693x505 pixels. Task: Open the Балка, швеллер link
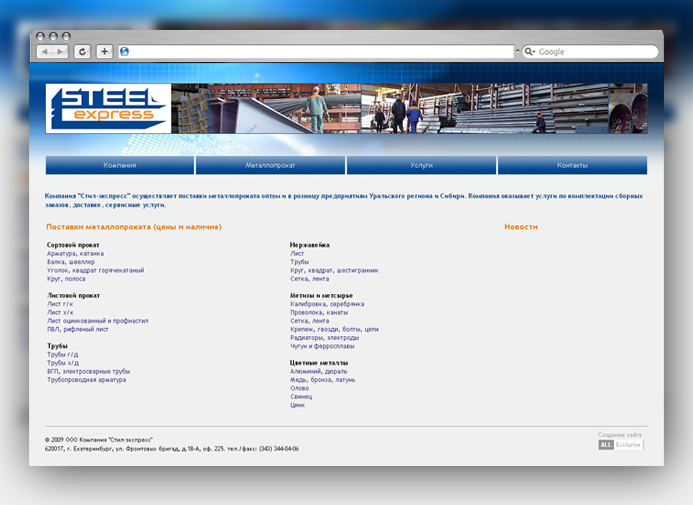(x=71, y=262)
